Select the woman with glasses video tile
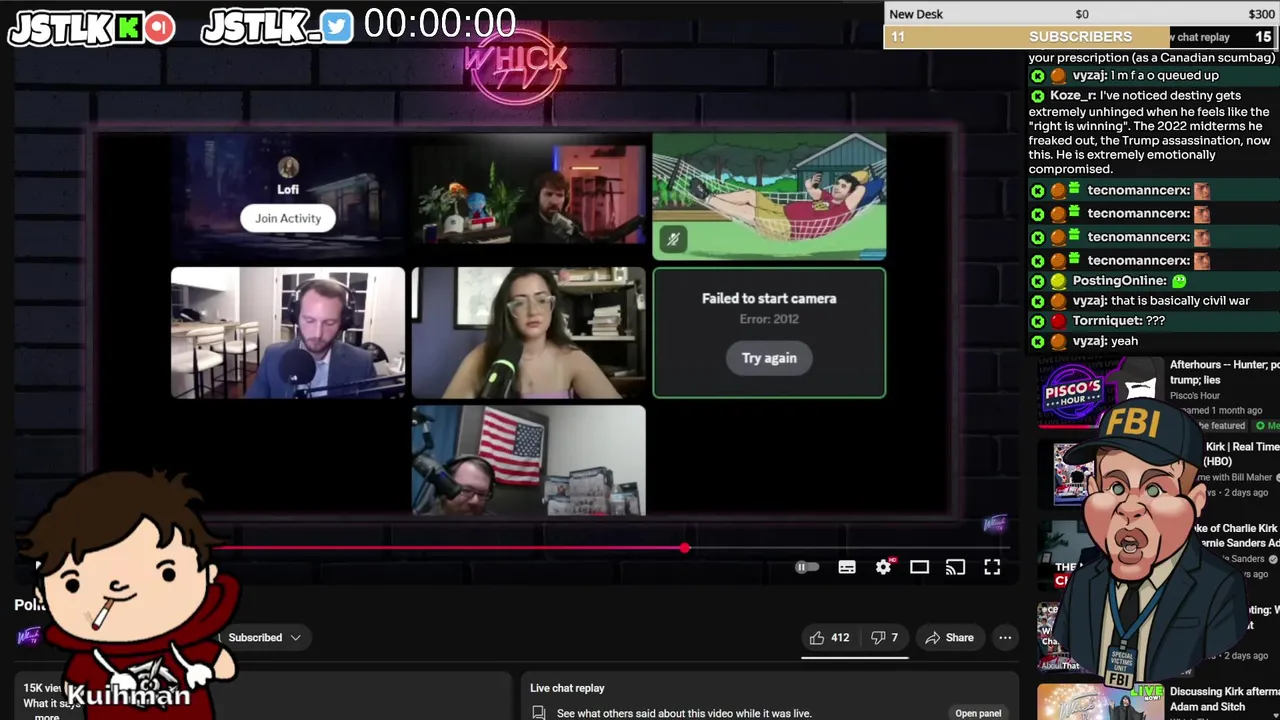Image resolution: width=1280 pixels, height=720 pixels. pyautogui.click(x=528, y=333)
